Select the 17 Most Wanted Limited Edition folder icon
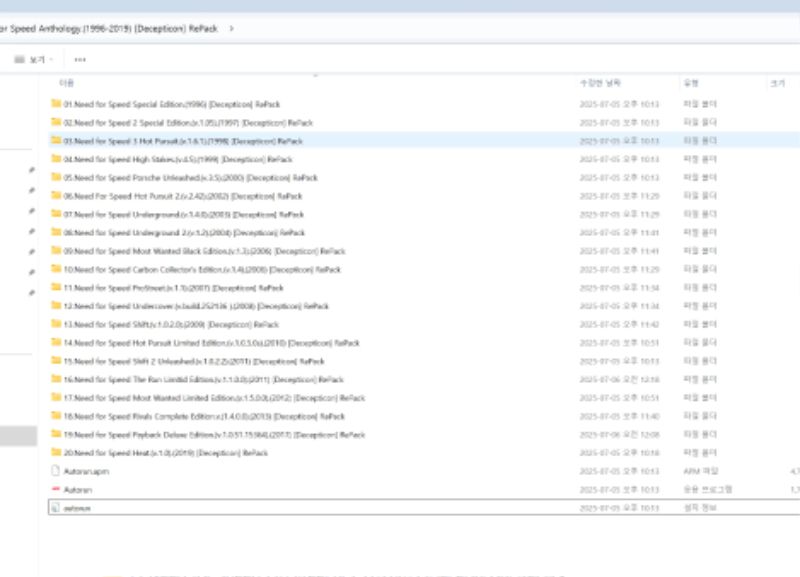Image resolution: width=800 pixels, height=577 pixels. [56, 397]
